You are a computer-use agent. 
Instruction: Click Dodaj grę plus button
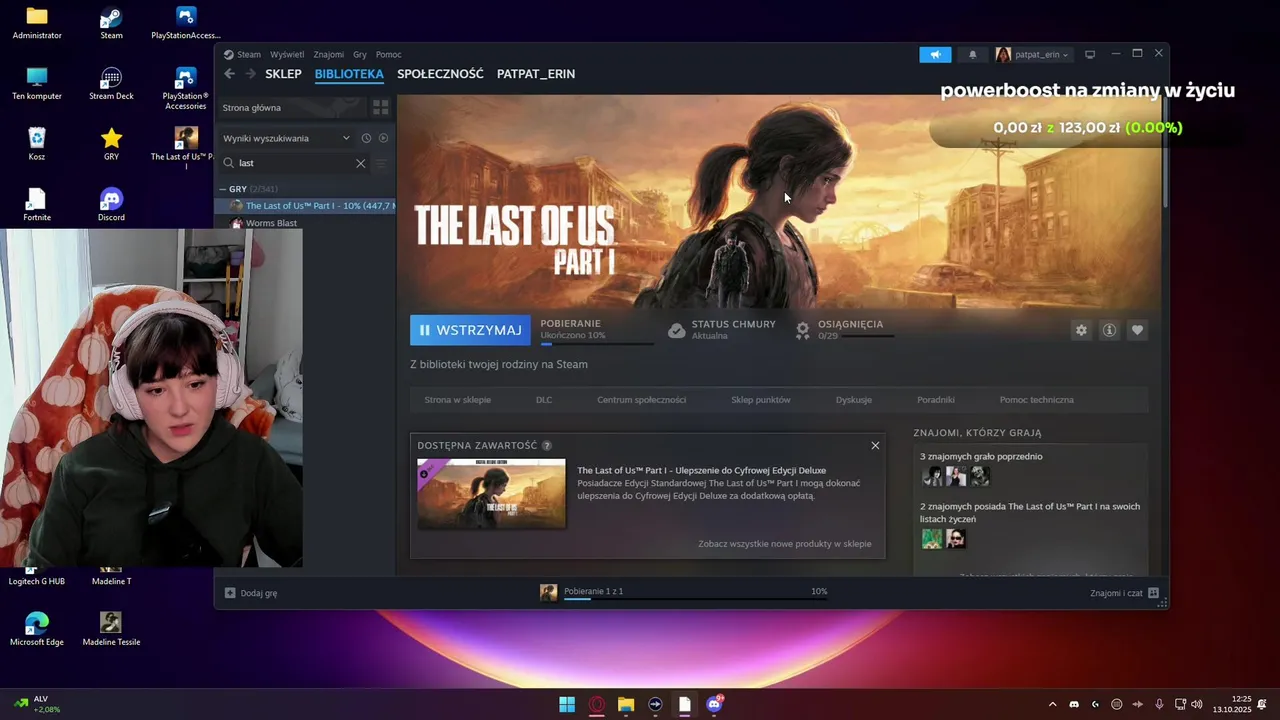click(x=230, y=593)
